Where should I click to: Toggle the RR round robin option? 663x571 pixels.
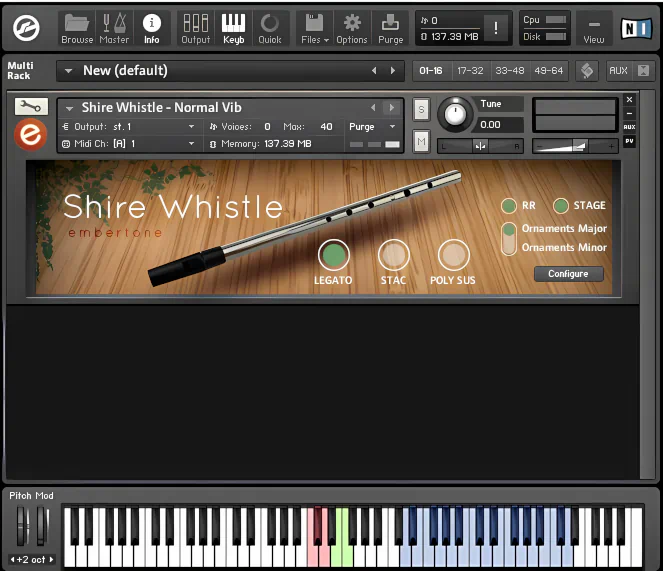(x=509, y=206)
